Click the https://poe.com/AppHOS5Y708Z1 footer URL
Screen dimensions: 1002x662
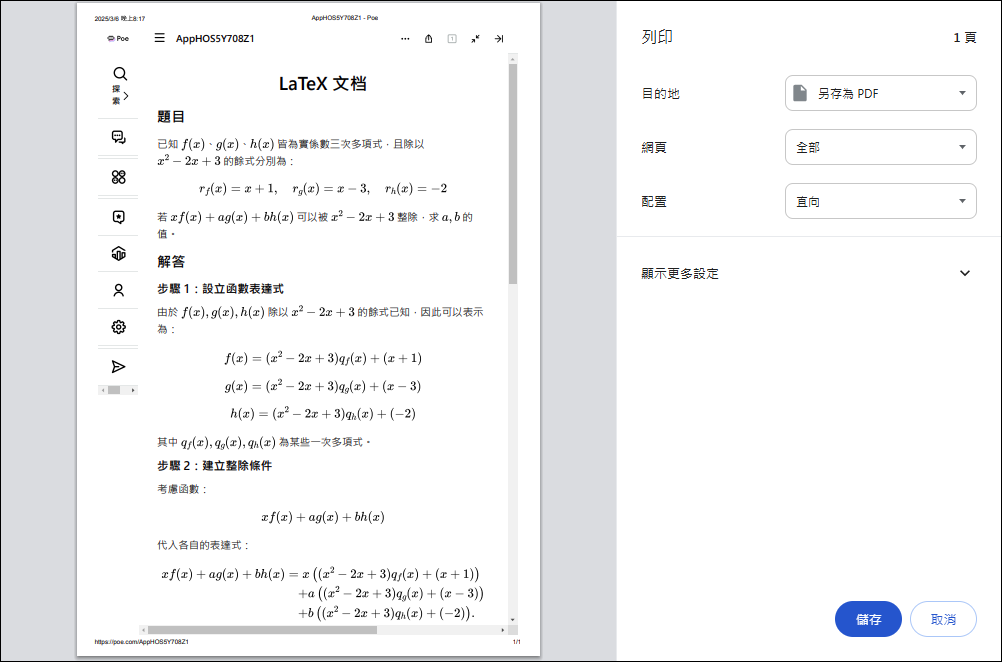tap(141, 642)
